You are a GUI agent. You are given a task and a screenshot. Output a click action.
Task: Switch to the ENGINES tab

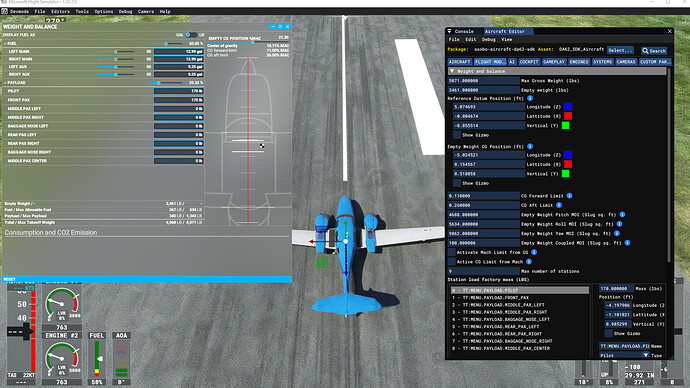[579, 62]
